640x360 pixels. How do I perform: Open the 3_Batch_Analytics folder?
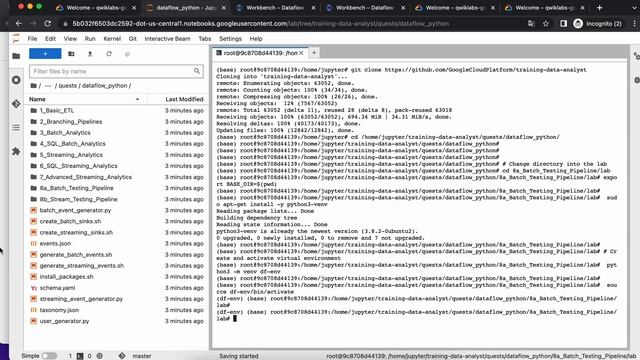click(65, 133)
